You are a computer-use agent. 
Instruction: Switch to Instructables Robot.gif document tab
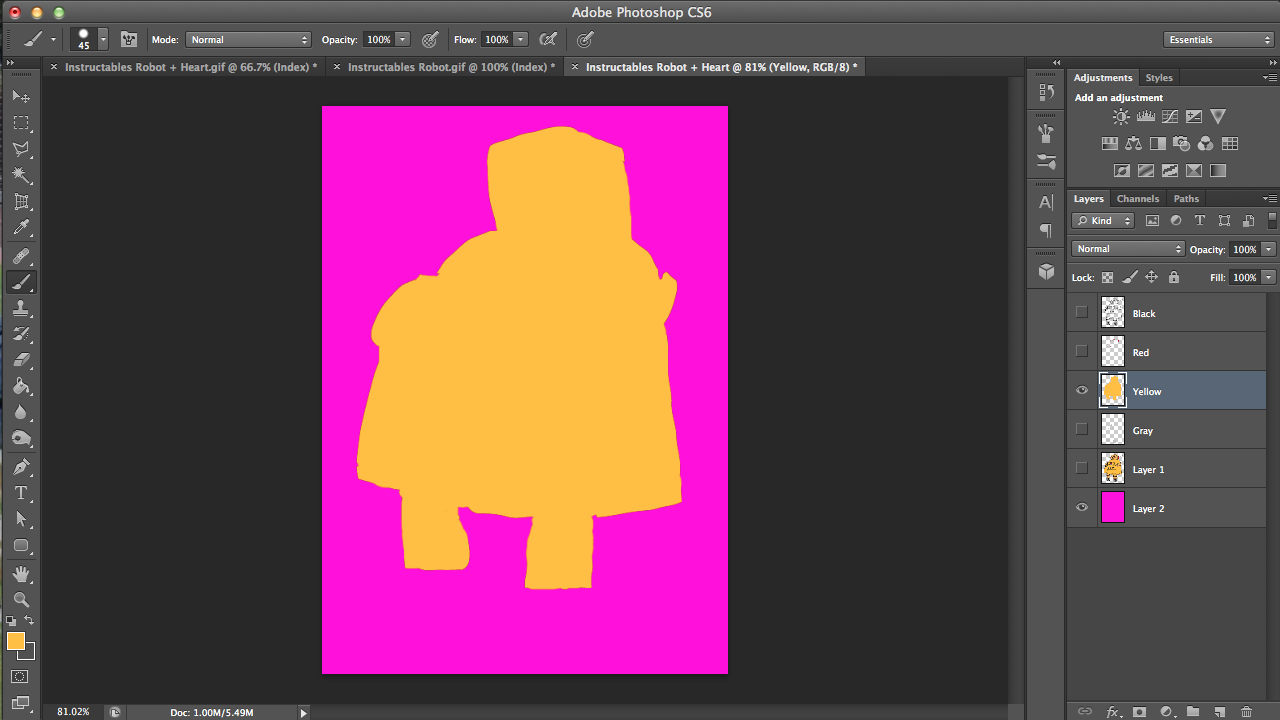[x=451, y=67]
